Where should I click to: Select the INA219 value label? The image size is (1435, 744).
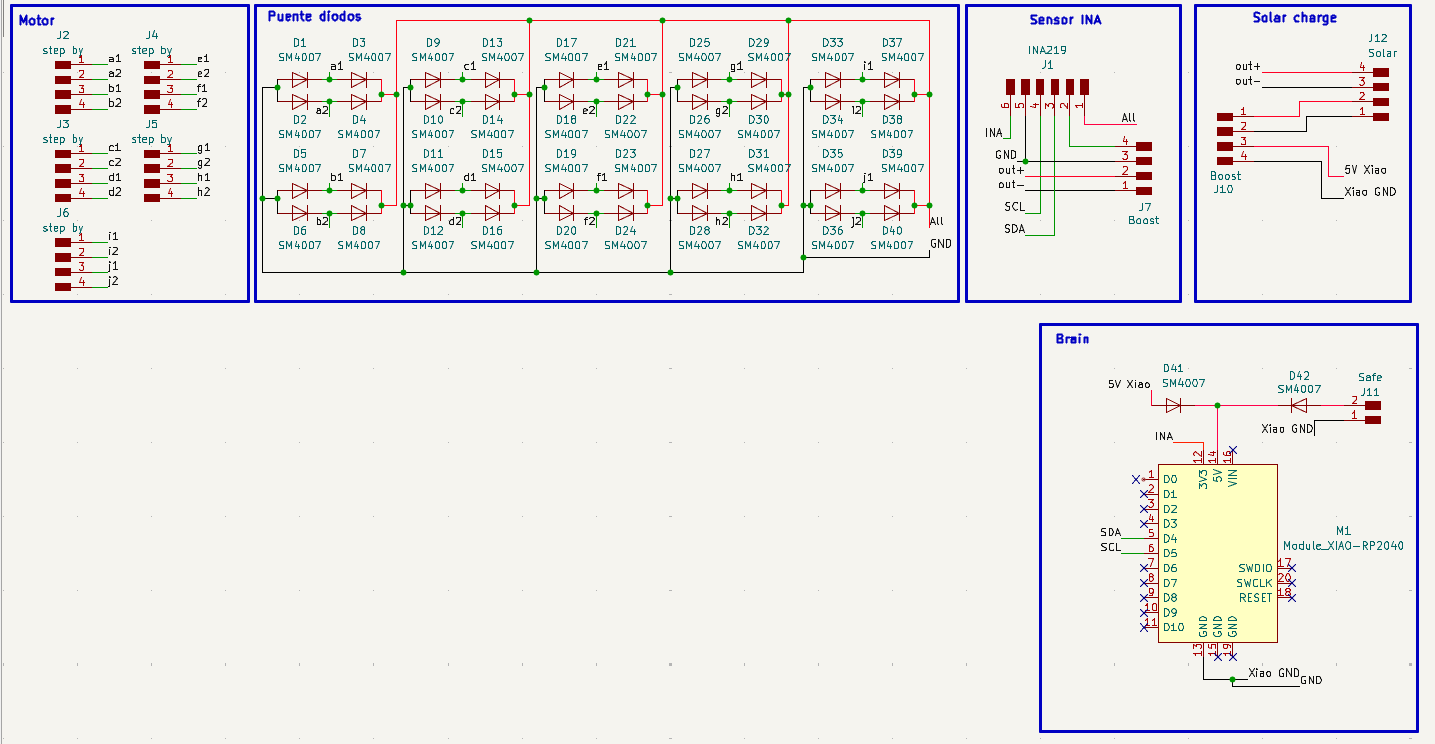[1047, 50]
